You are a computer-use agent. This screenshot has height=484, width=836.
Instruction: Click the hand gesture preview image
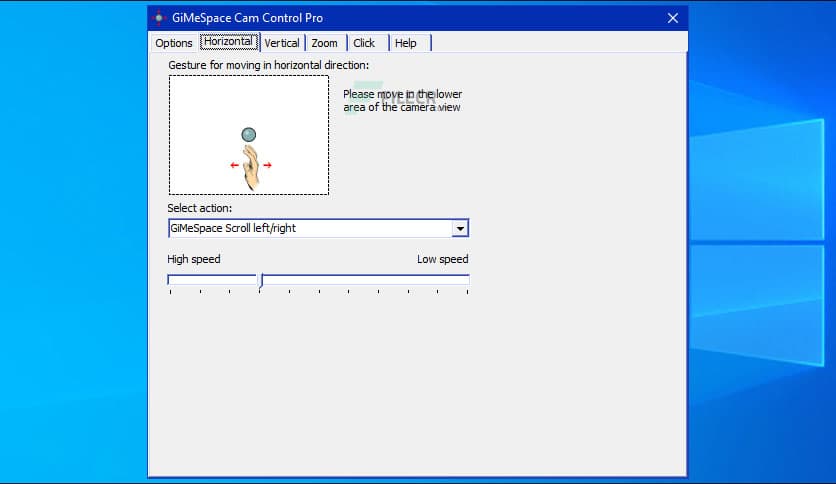point(249,135)
